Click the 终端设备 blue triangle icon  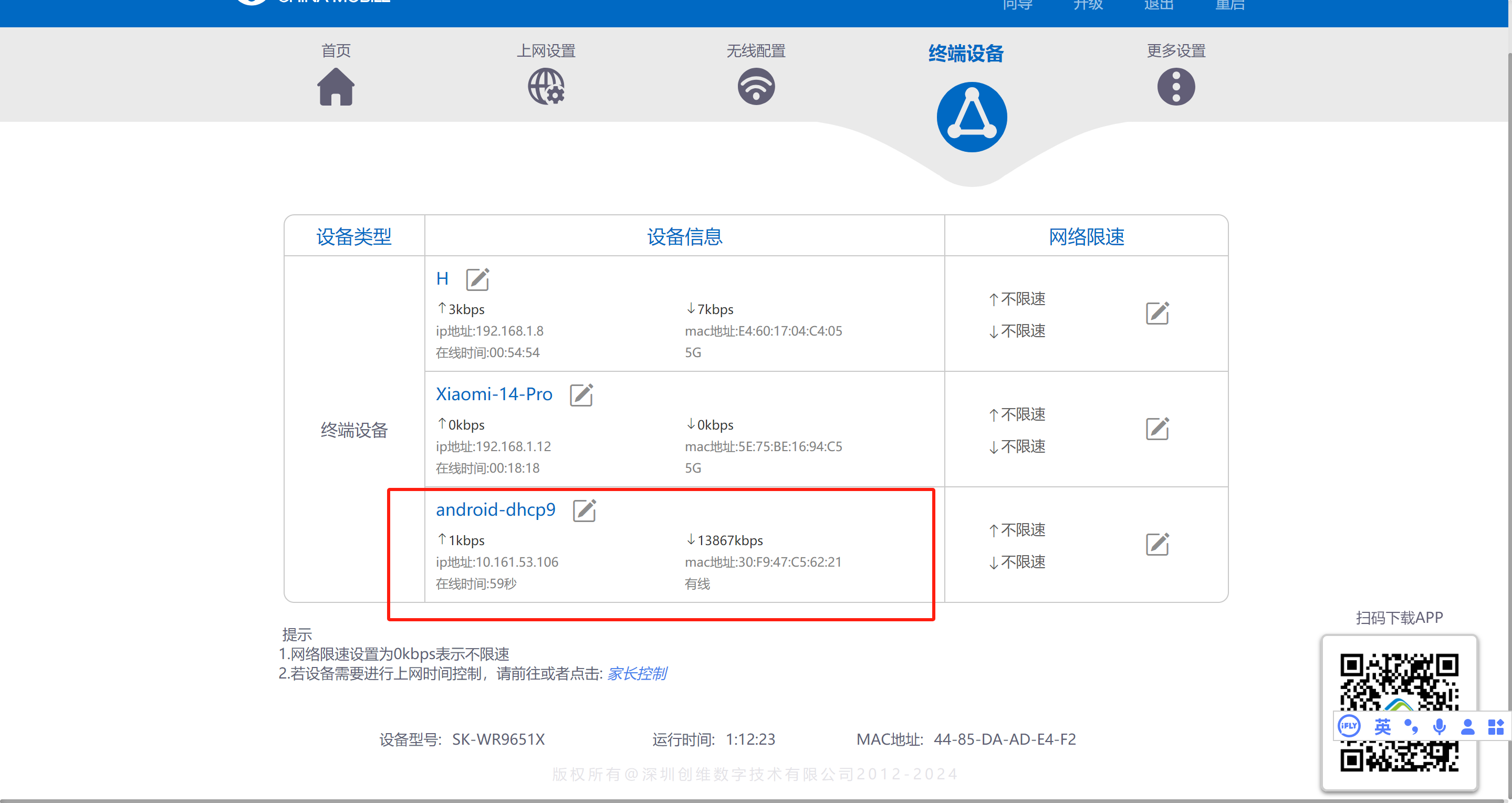(972, 117)
